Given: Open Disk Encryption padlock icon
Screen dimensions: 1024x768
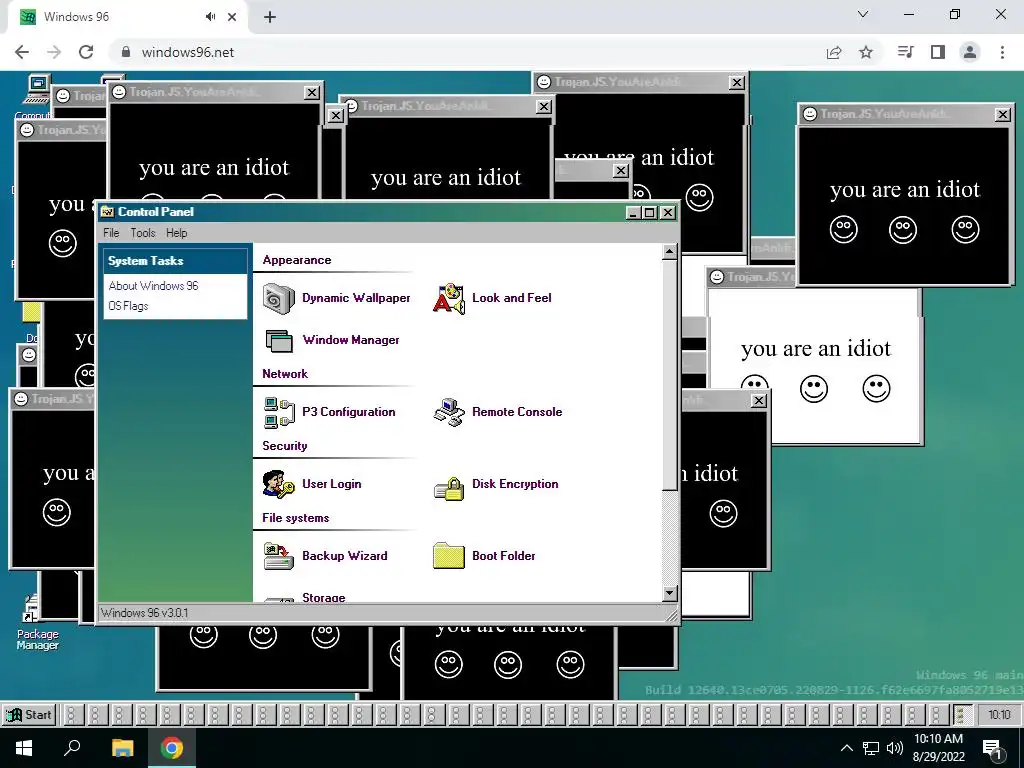Looking at the screenshot, I should [449, 488].
